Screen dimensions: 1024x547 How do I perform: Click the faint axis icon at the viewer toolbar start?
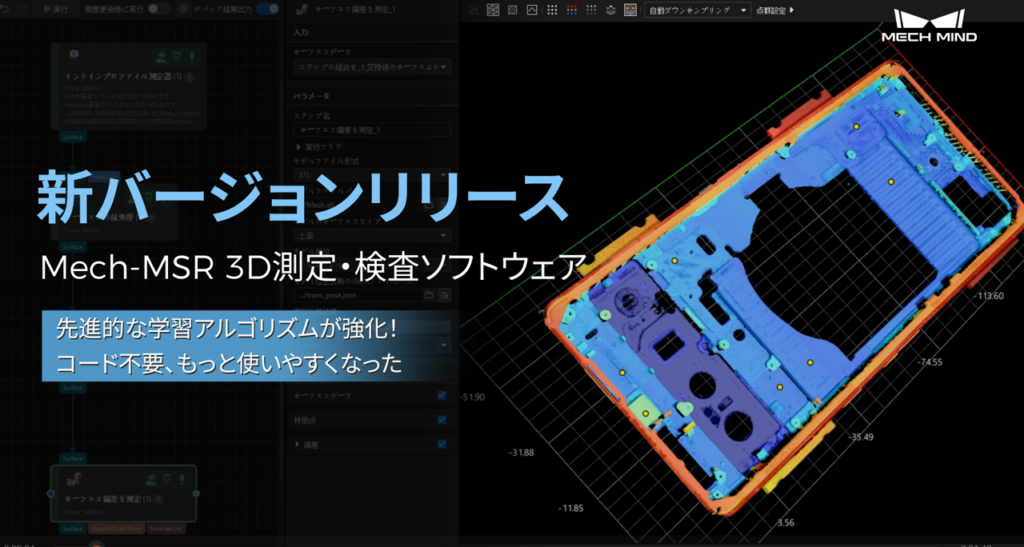[473, 10]
